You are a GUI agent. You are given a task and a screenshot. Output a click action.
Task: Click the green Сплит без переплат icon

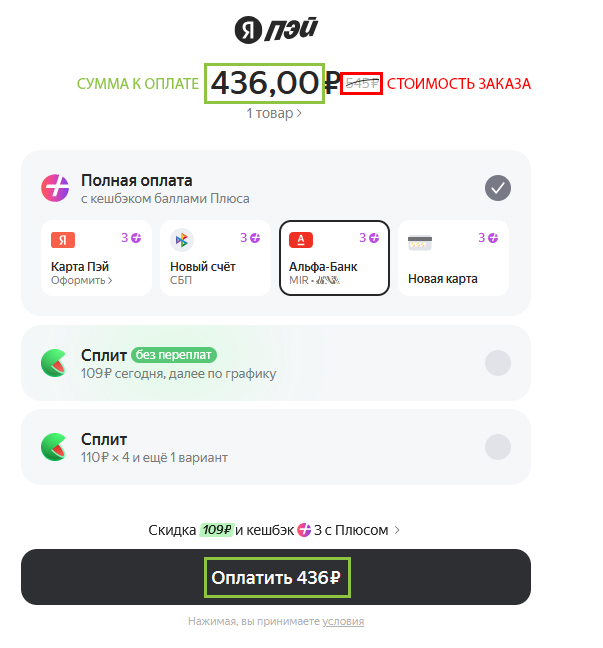point(55,363)
